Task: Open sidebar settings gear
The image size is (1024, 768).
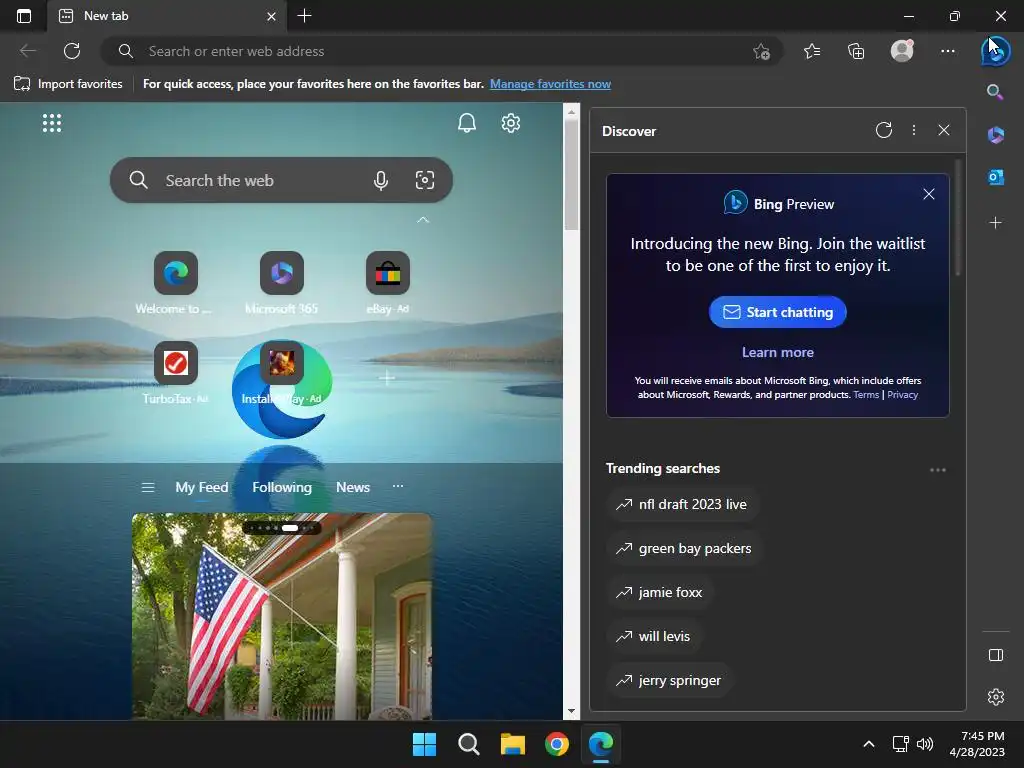Action: tap(996, 697)
